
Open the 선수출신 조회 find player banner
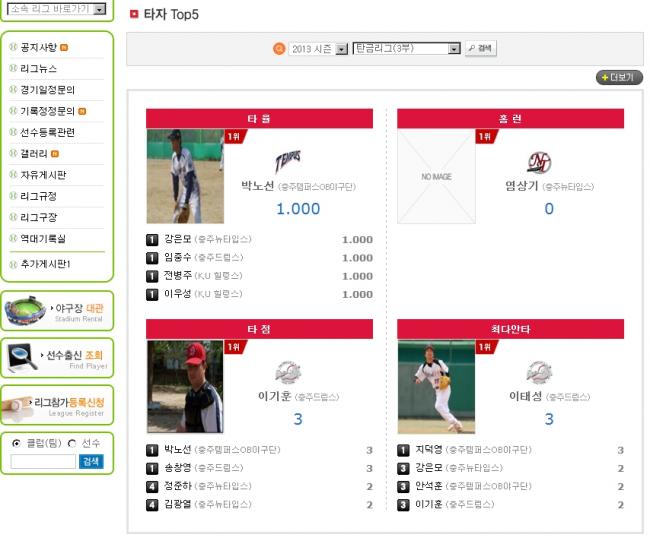click(x=57, y=357)
